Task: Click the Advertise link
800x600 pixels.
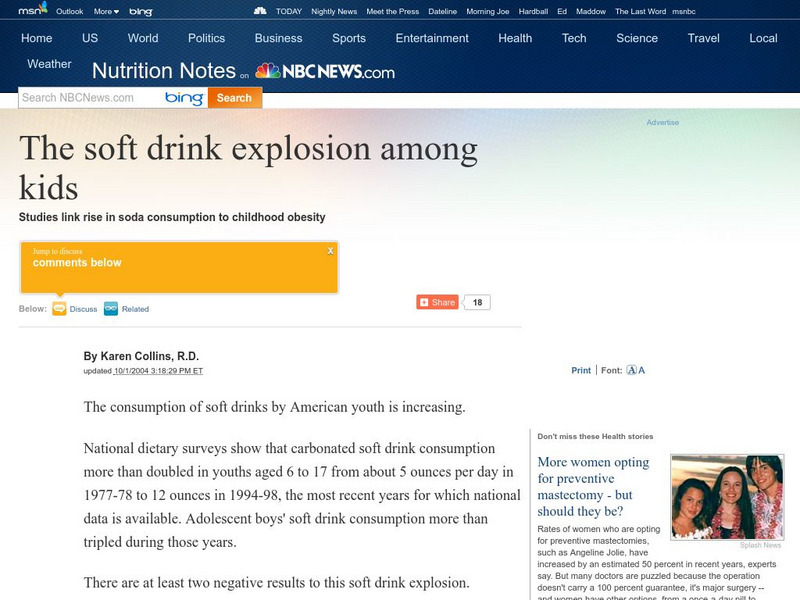Action: 661,124
